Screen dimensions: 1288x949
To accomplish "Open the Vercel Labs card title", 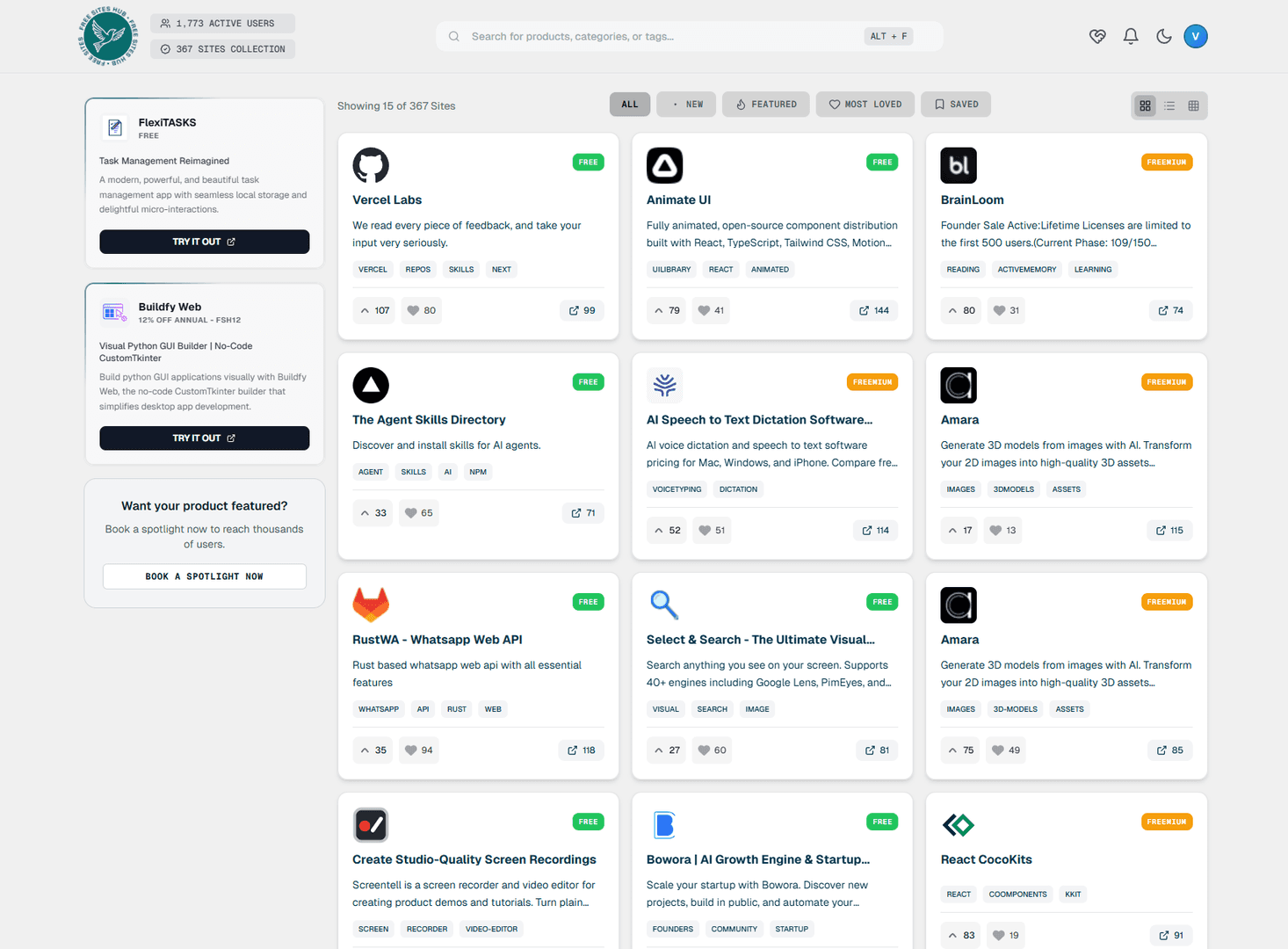I will click(387, 200).
